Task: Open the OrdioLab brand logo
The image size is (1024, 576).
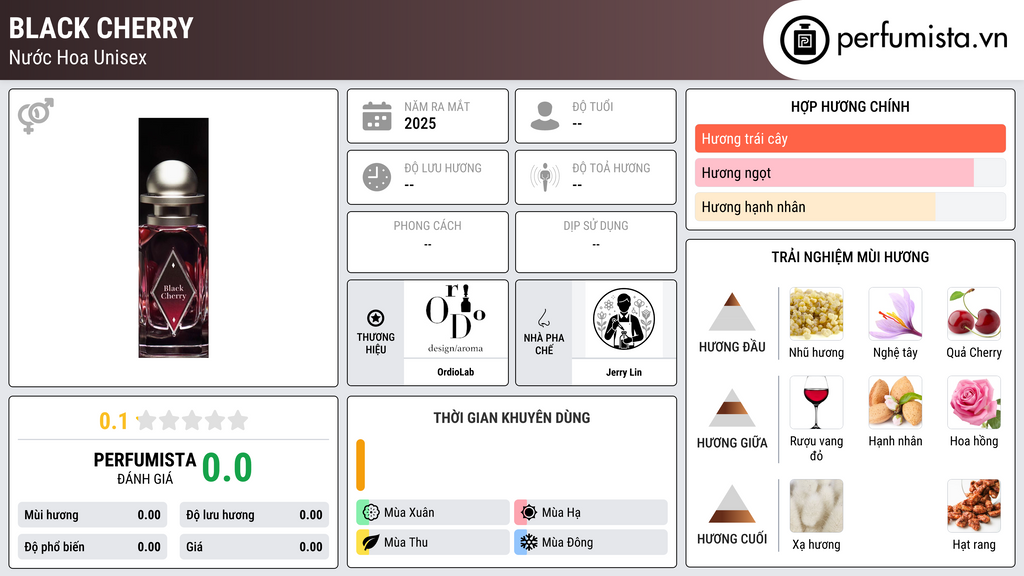Action: pos(456,319)
